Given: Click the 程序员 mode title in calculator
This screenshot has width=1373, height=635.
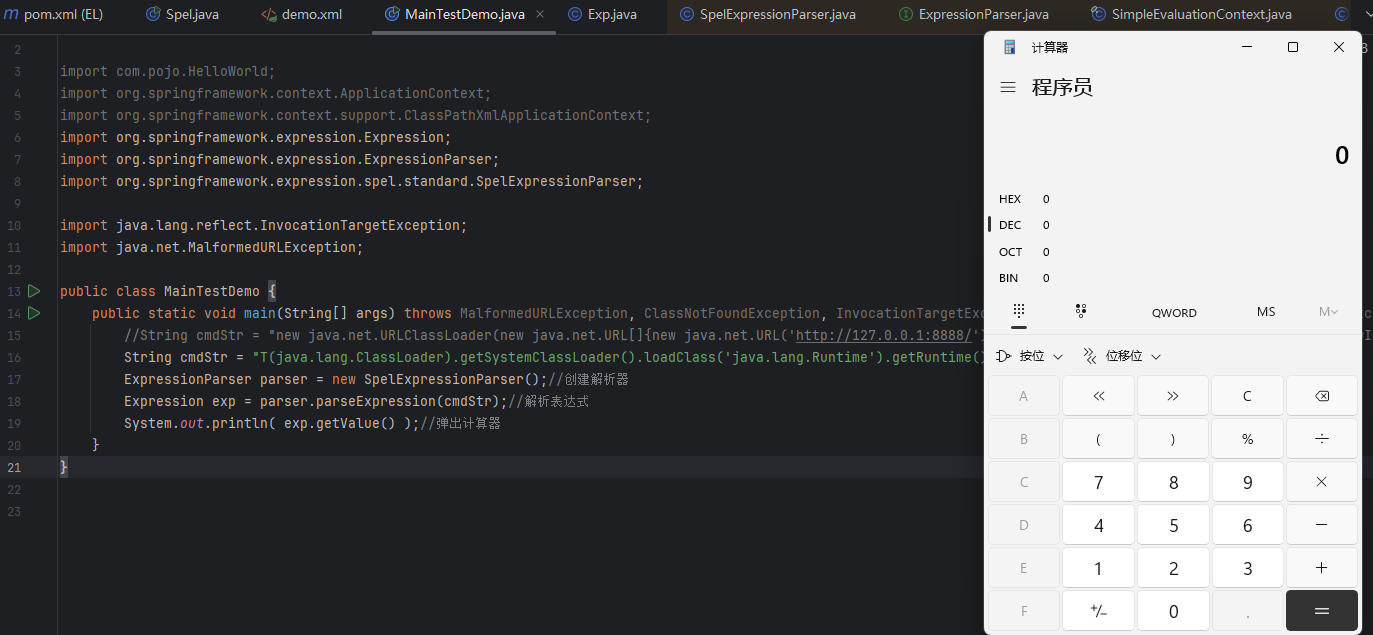Looking at the screenshot, I should 1062,87.
